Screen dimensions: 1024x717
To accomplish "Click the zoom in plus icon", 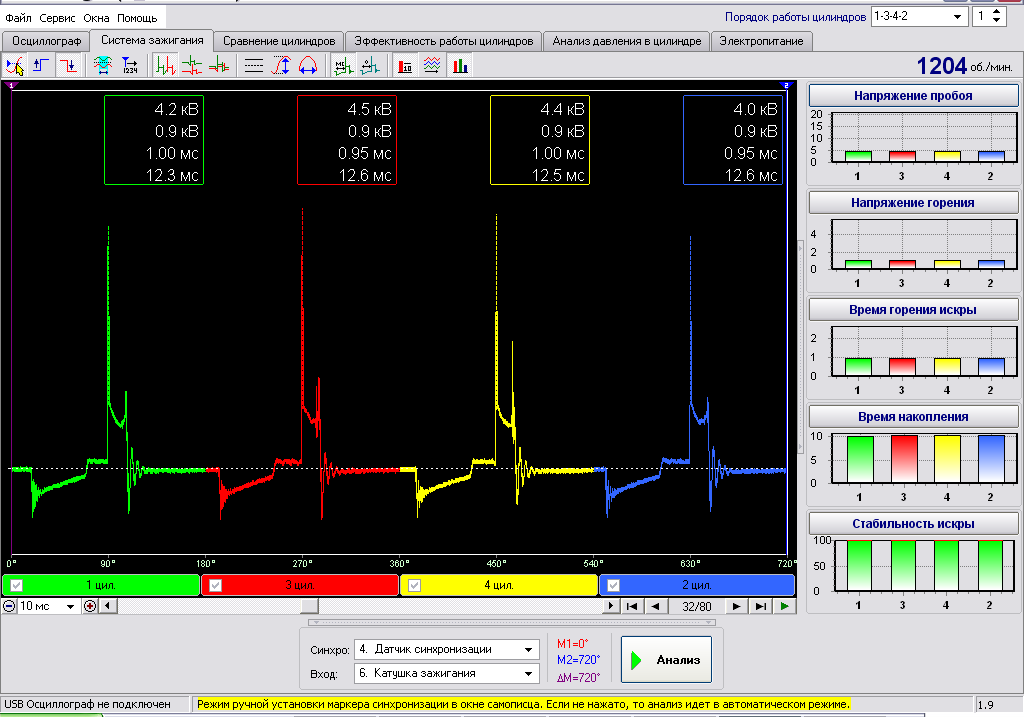I will coord(89,606).
